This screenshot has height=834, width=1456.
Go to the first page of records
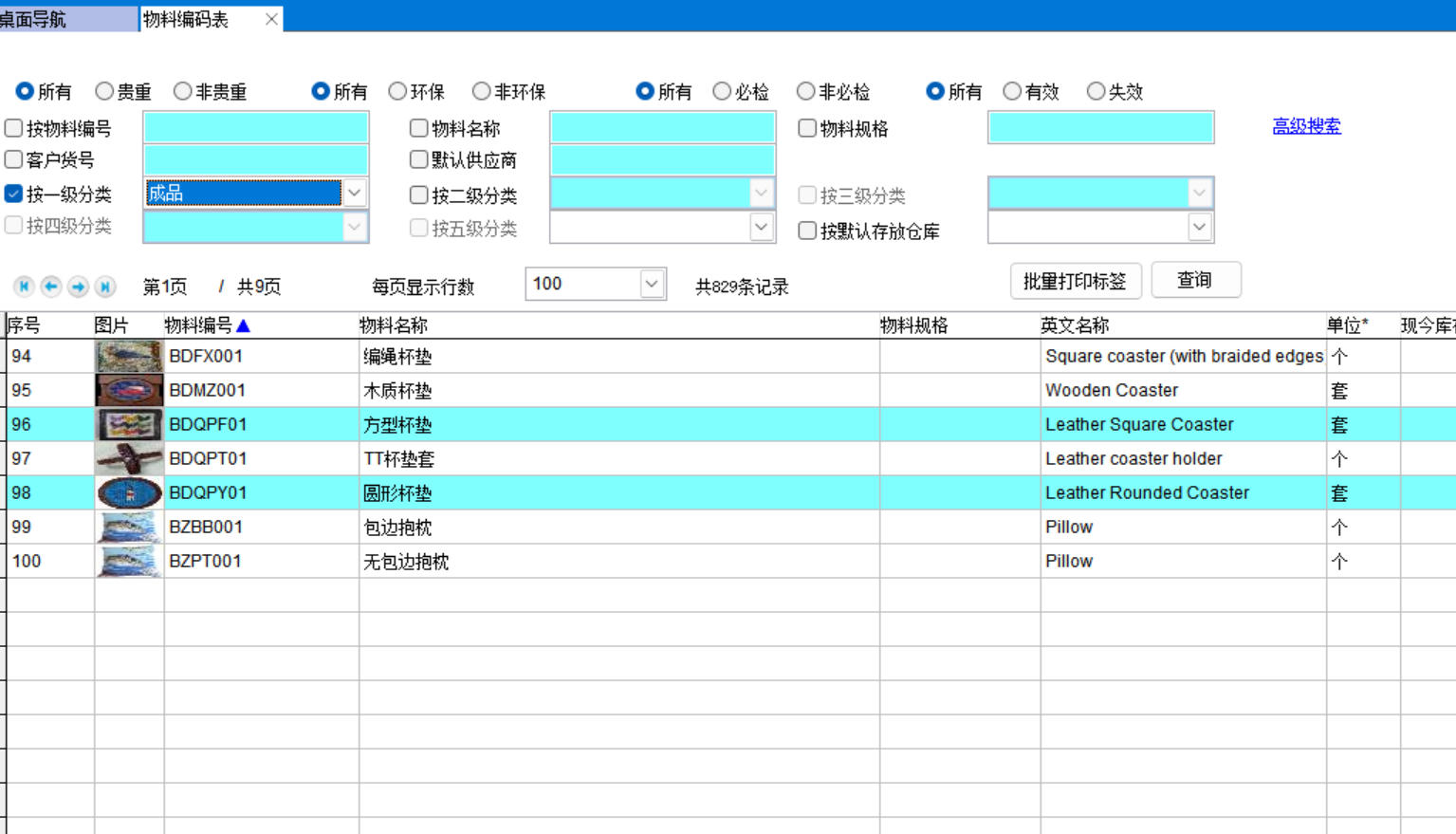coord(24,287)
